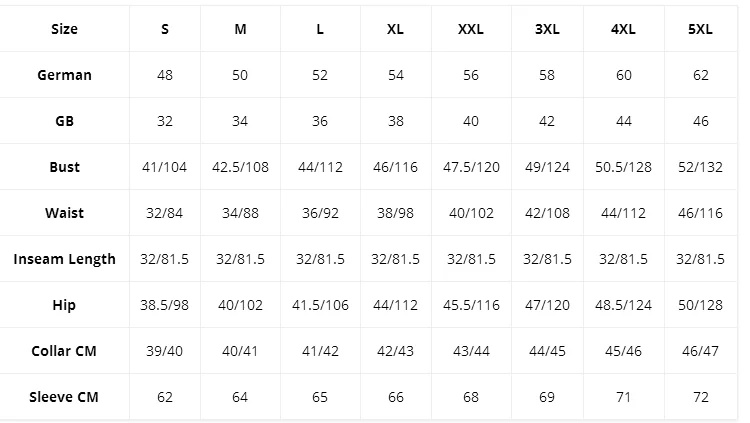Click the Bust row label

point(64,167)
